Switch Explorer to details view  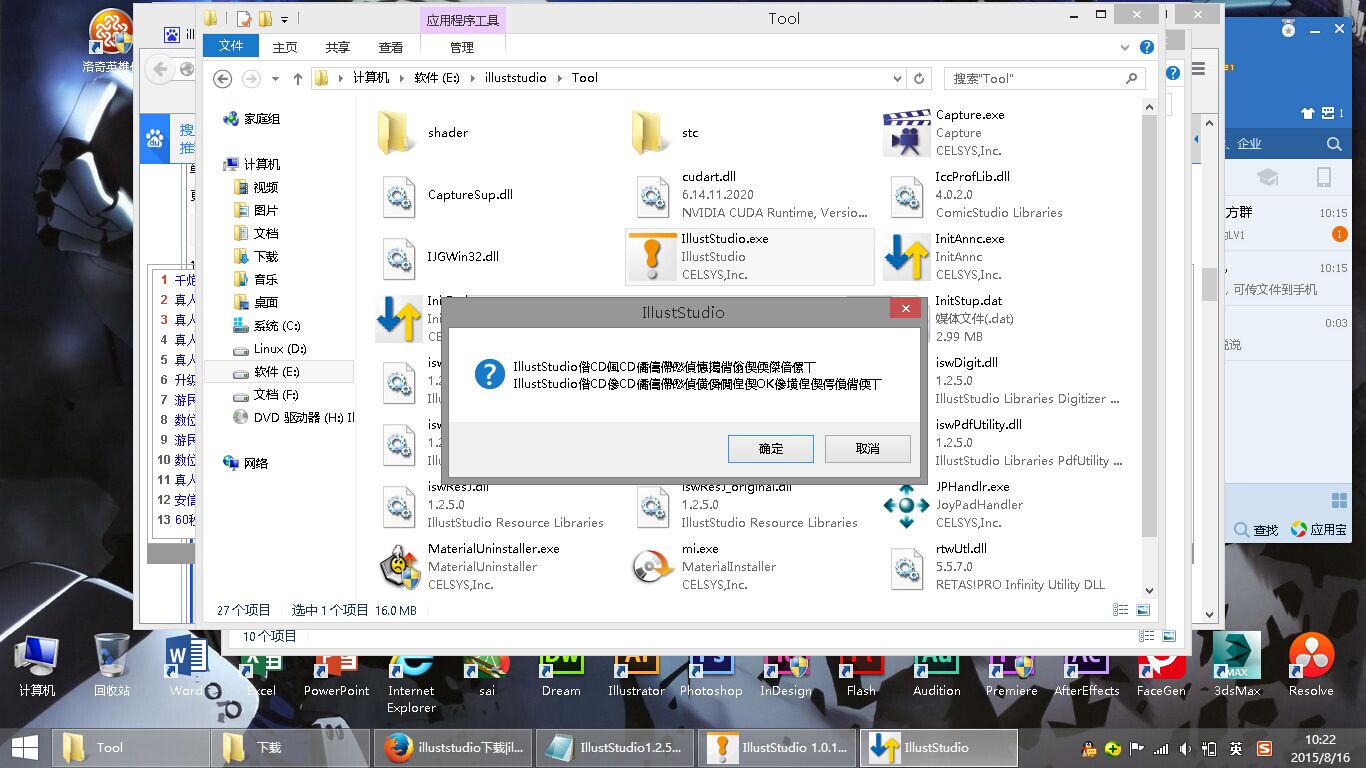(1121, 610)
